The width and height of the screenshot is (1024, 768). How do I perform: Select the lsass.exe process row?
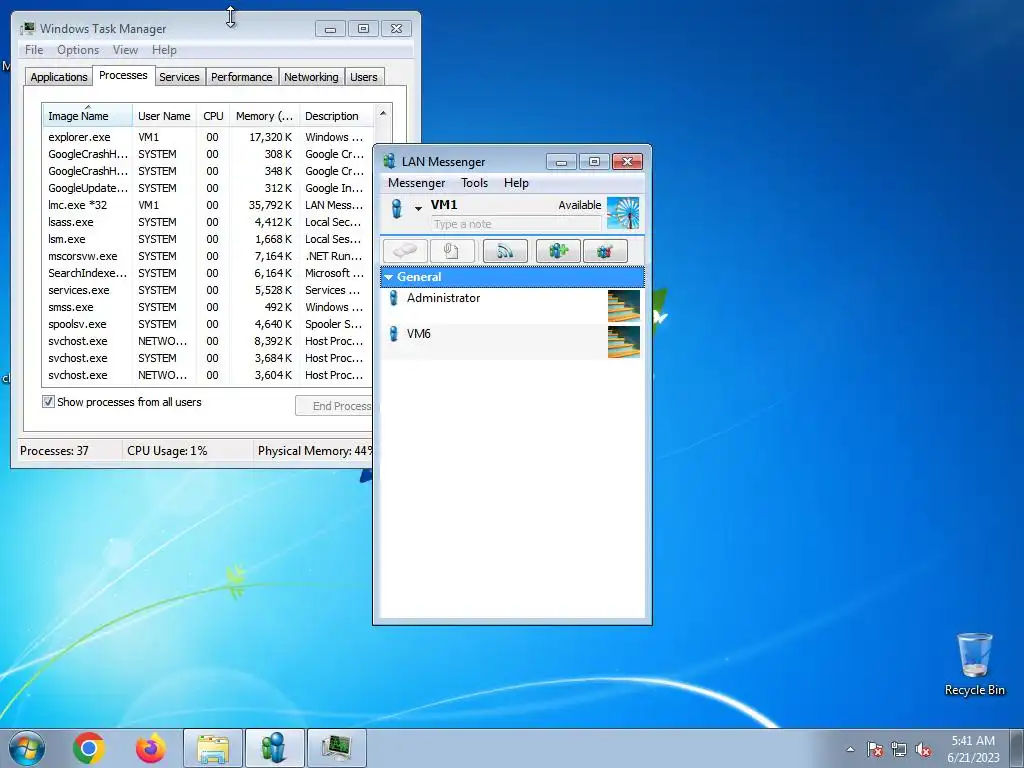[208, 222]
